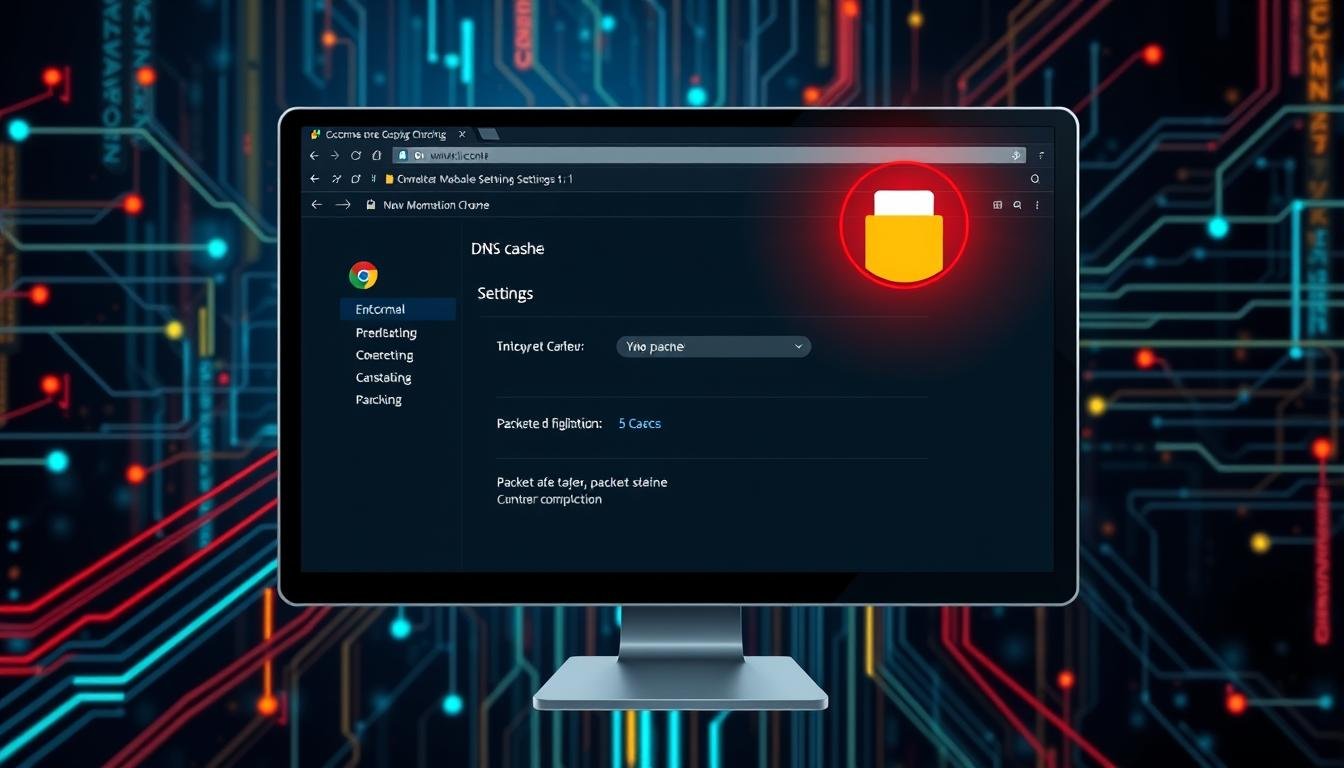Open the yellow folder bookmark icon
Viewport: 1344px width, 768px height.
389,179
